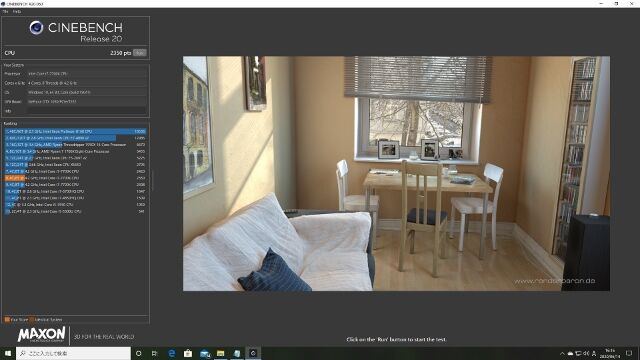Show hidden system tray icons

point(562,353)
